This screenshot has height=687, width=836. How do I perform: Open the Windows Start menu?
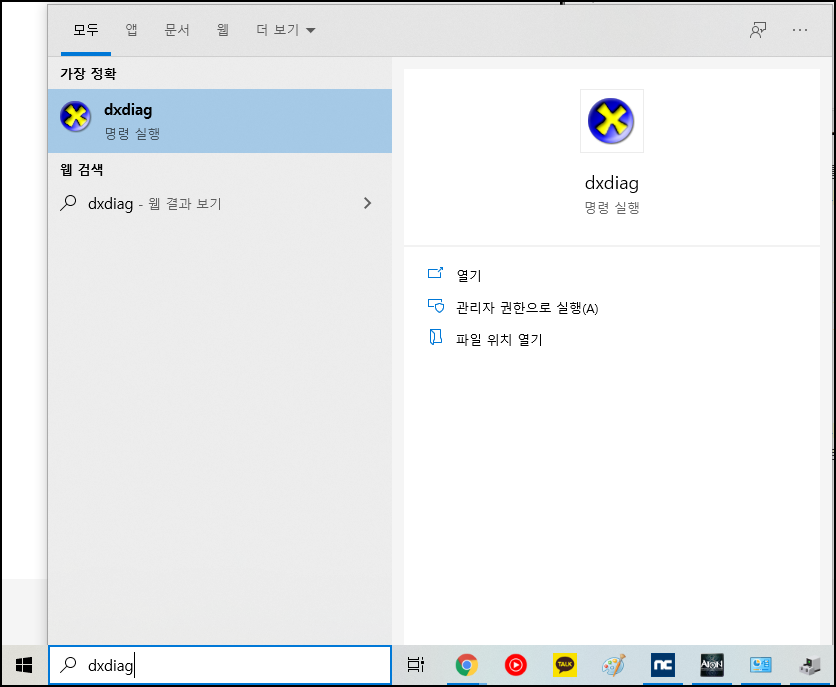[24, 665]
